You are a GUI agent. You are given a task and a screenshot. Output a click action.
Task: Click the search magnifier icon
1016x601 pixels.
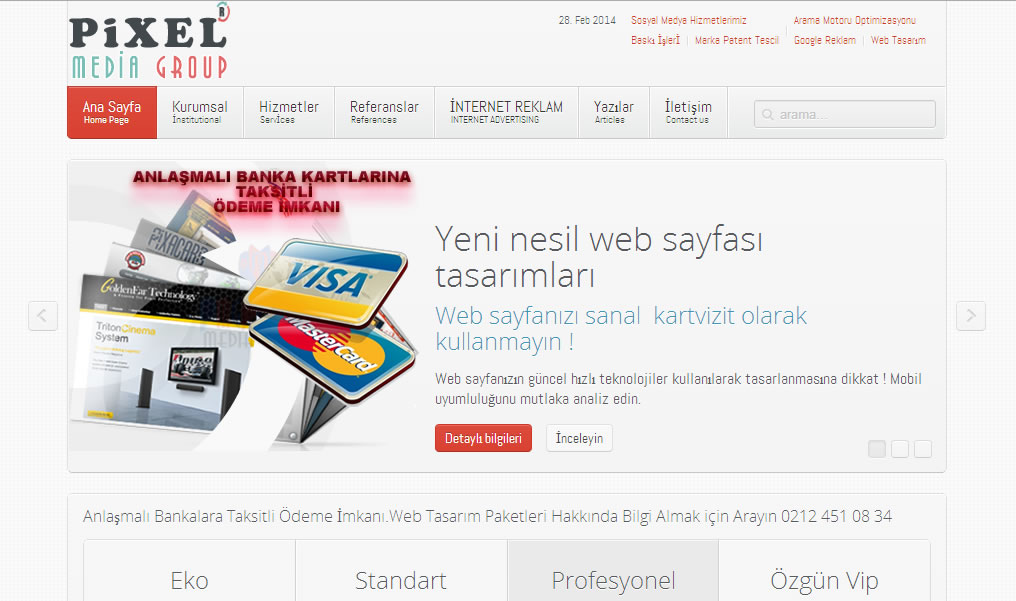coord(768,115)
